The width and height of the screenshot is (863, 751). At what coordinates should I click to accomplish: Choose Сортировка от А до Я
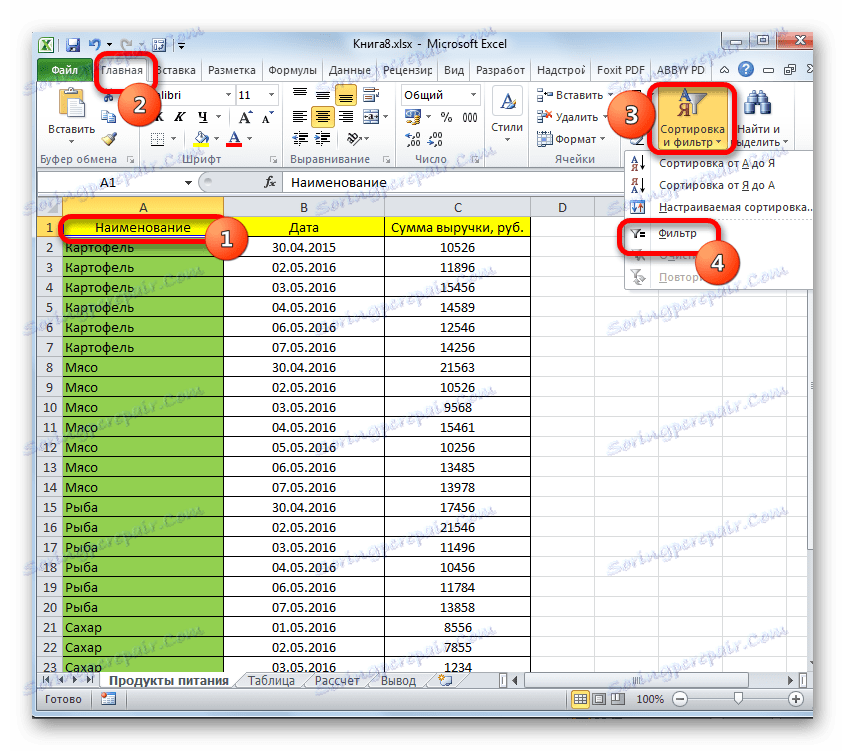point(717,163)
